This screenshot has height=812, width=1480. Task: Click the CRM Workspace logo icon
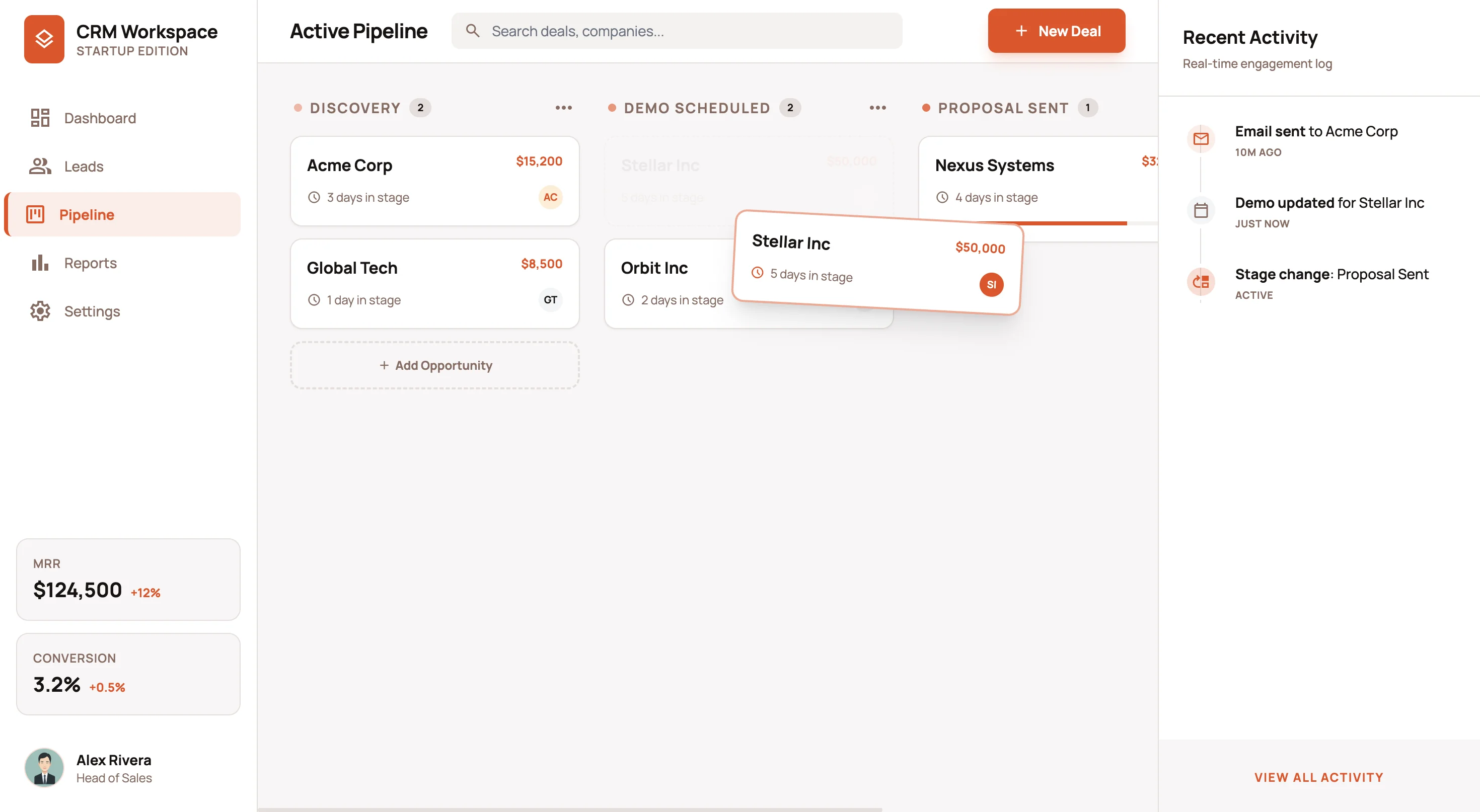[x=45, y=39]
